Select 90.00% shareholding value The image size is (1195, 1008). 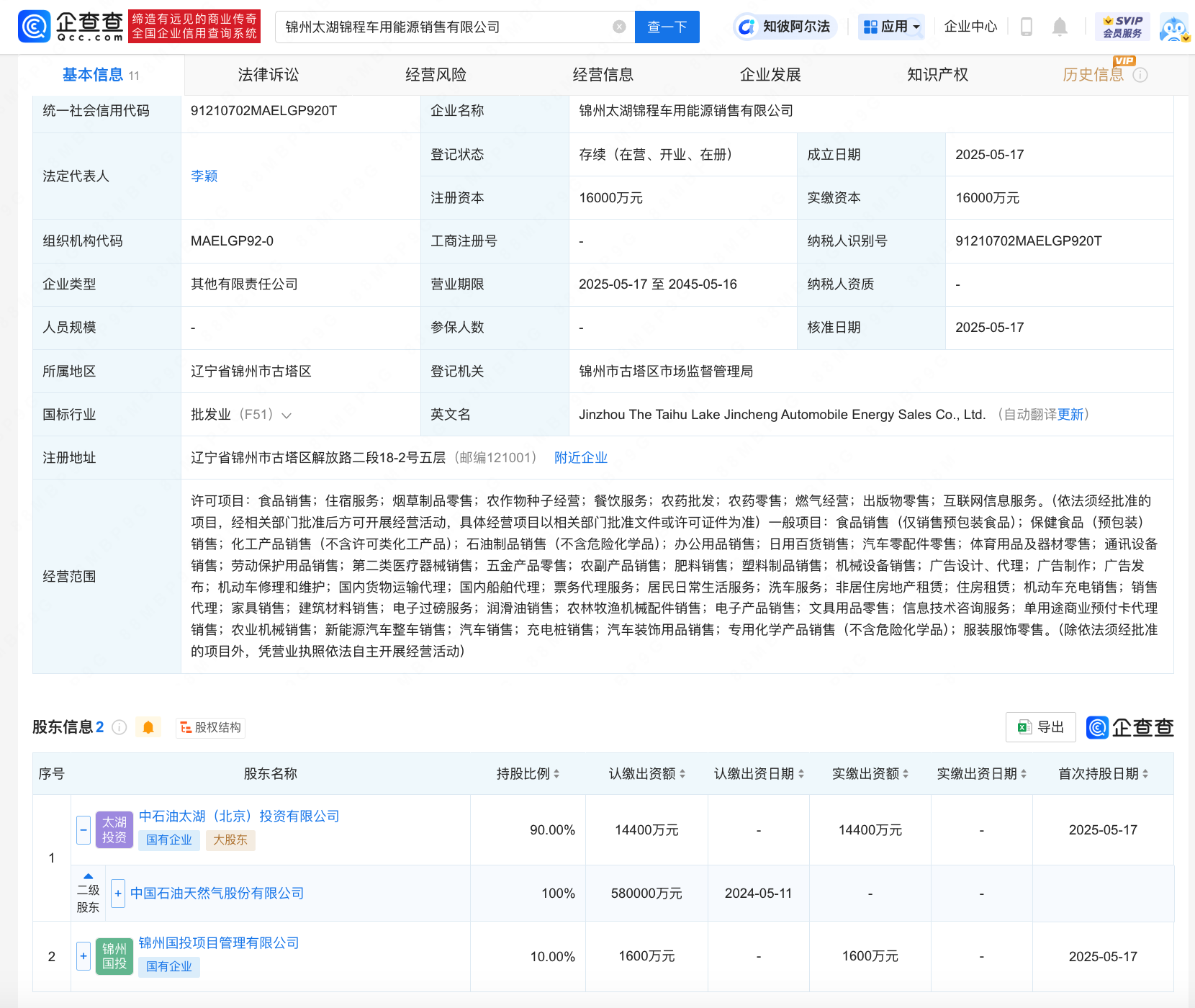pyautogui.click(x=553, y=830)
